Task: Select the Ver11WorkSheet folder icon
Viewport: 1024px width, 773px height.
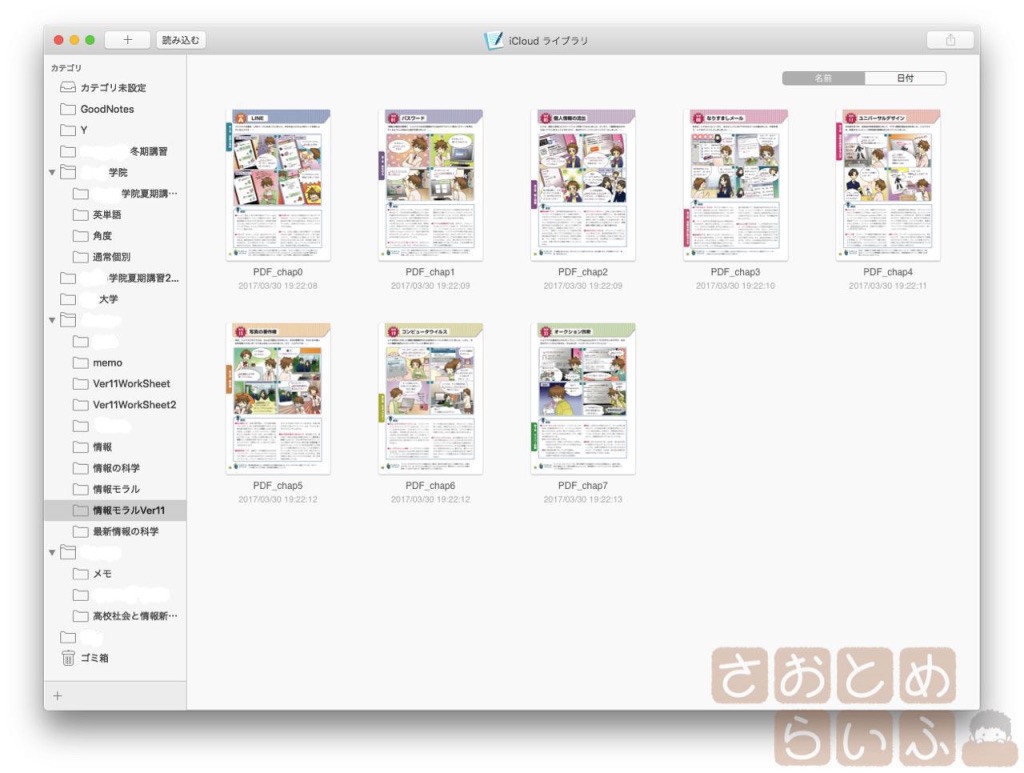Action: [81, 383]
